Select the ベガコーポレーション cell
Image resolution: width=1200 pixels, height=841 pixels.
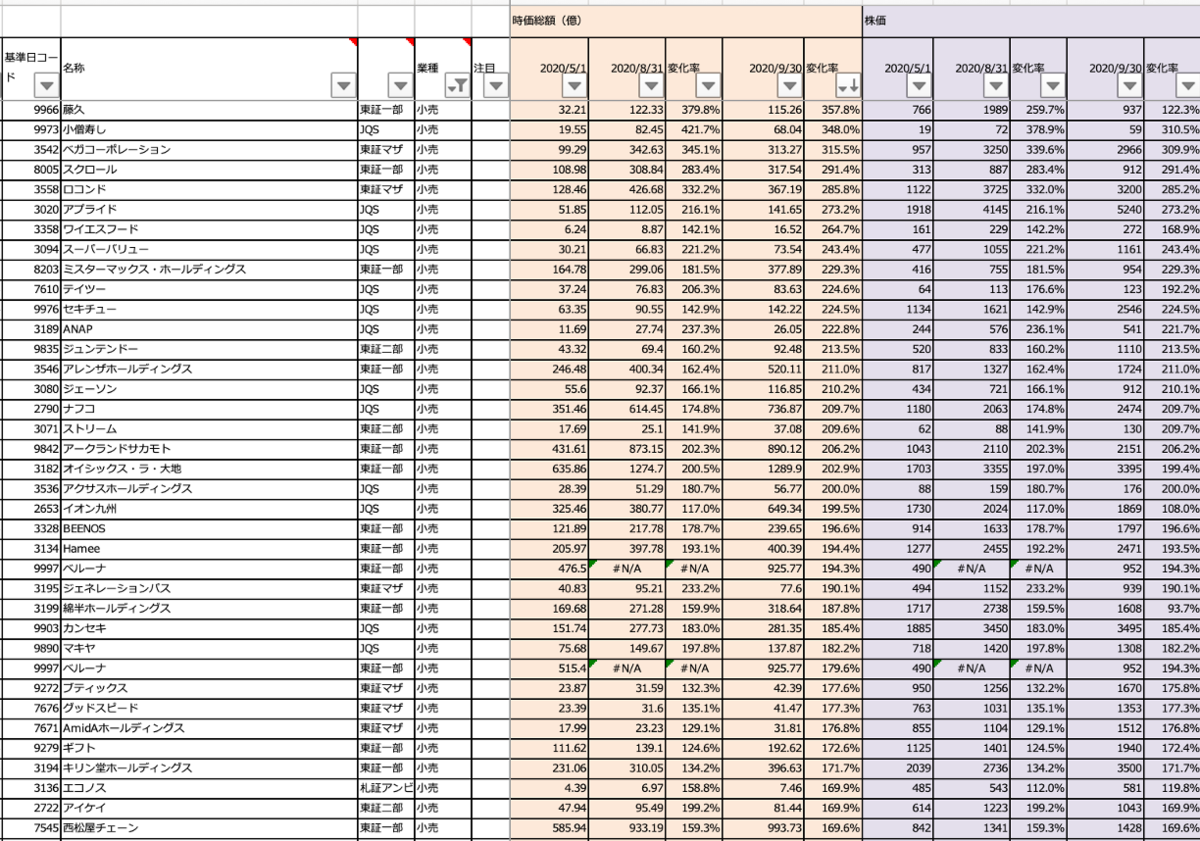pos(209,150)
